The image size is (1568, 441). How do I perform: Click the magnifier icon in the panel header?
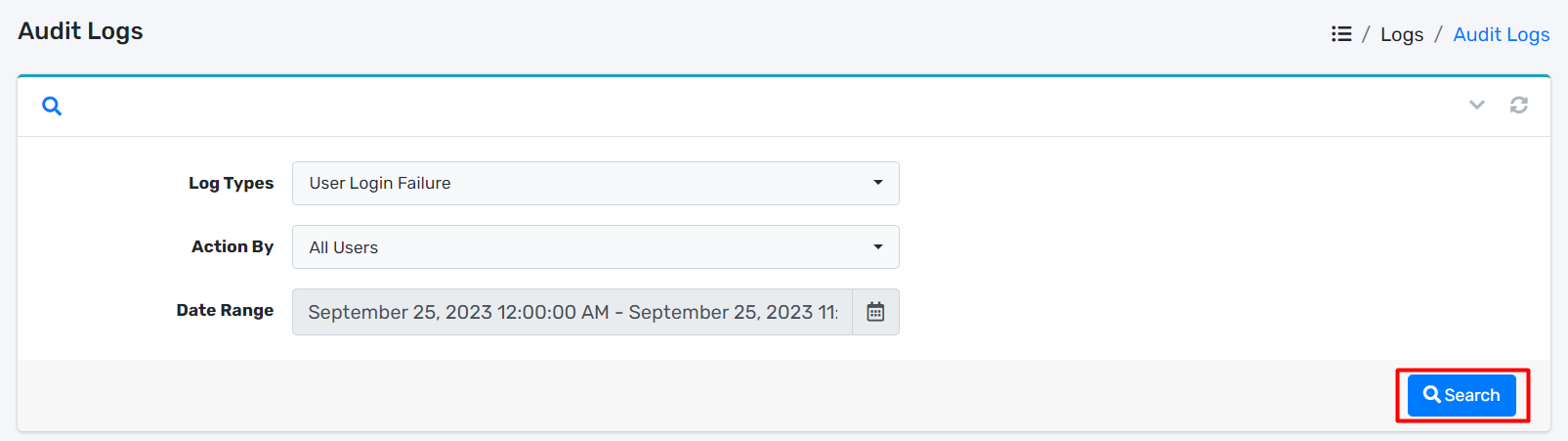pyautogui.click(x=52, y=106)
